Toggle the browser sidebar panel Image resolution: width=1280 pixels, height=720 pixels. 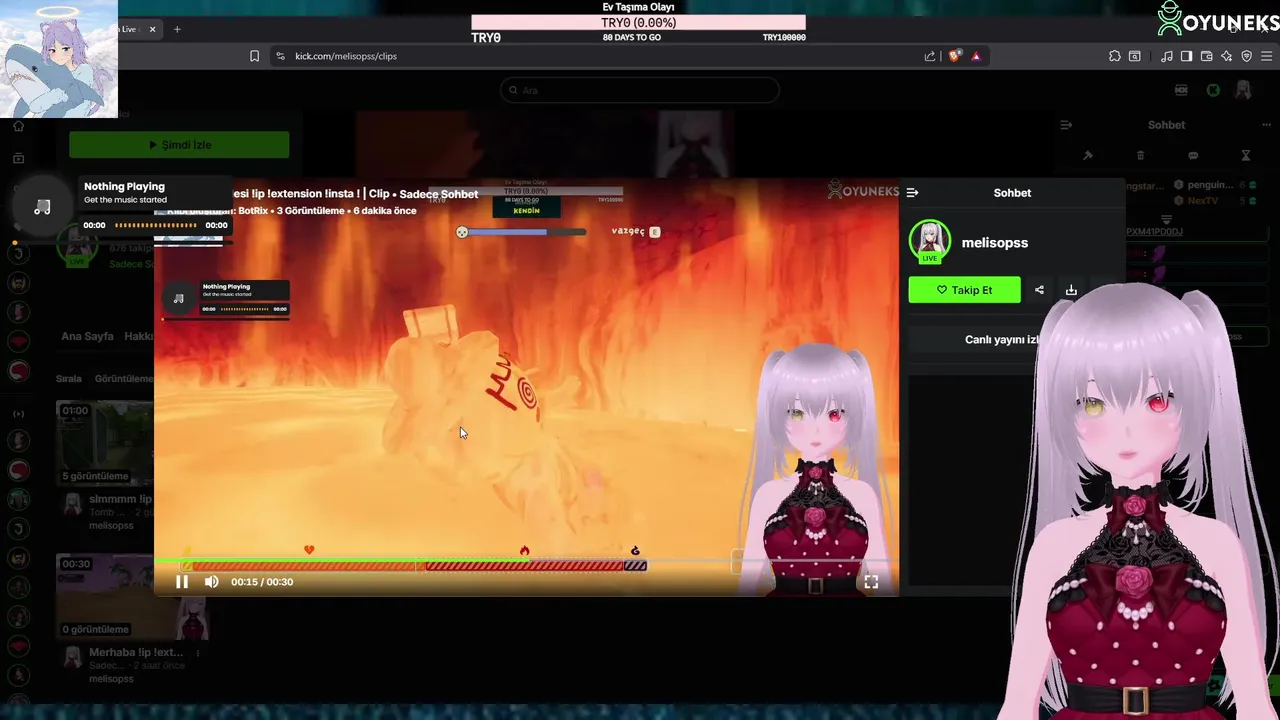pyautogui.click(x=1186, y=56)
